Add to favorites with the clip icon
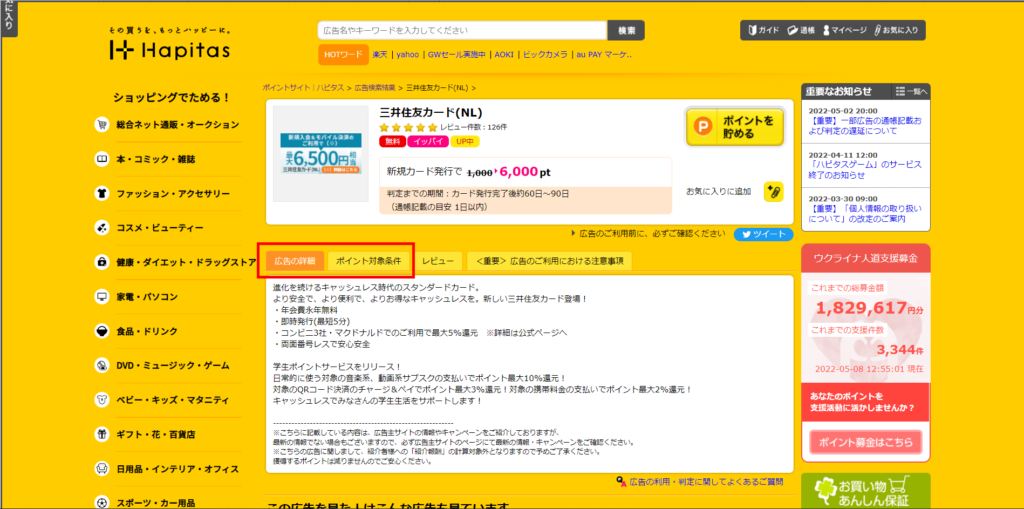This screenshot has height=509, width=1024. [x=773, y=191]
